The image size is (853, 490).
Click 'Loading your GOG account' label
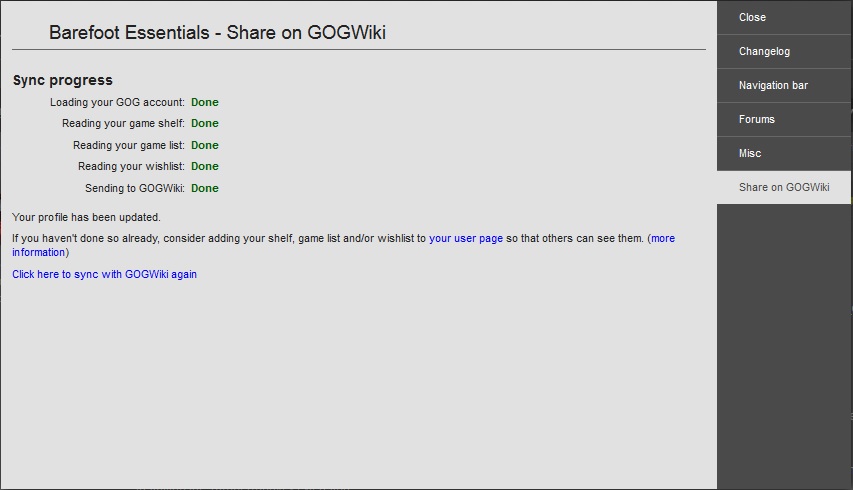(117, 102)
